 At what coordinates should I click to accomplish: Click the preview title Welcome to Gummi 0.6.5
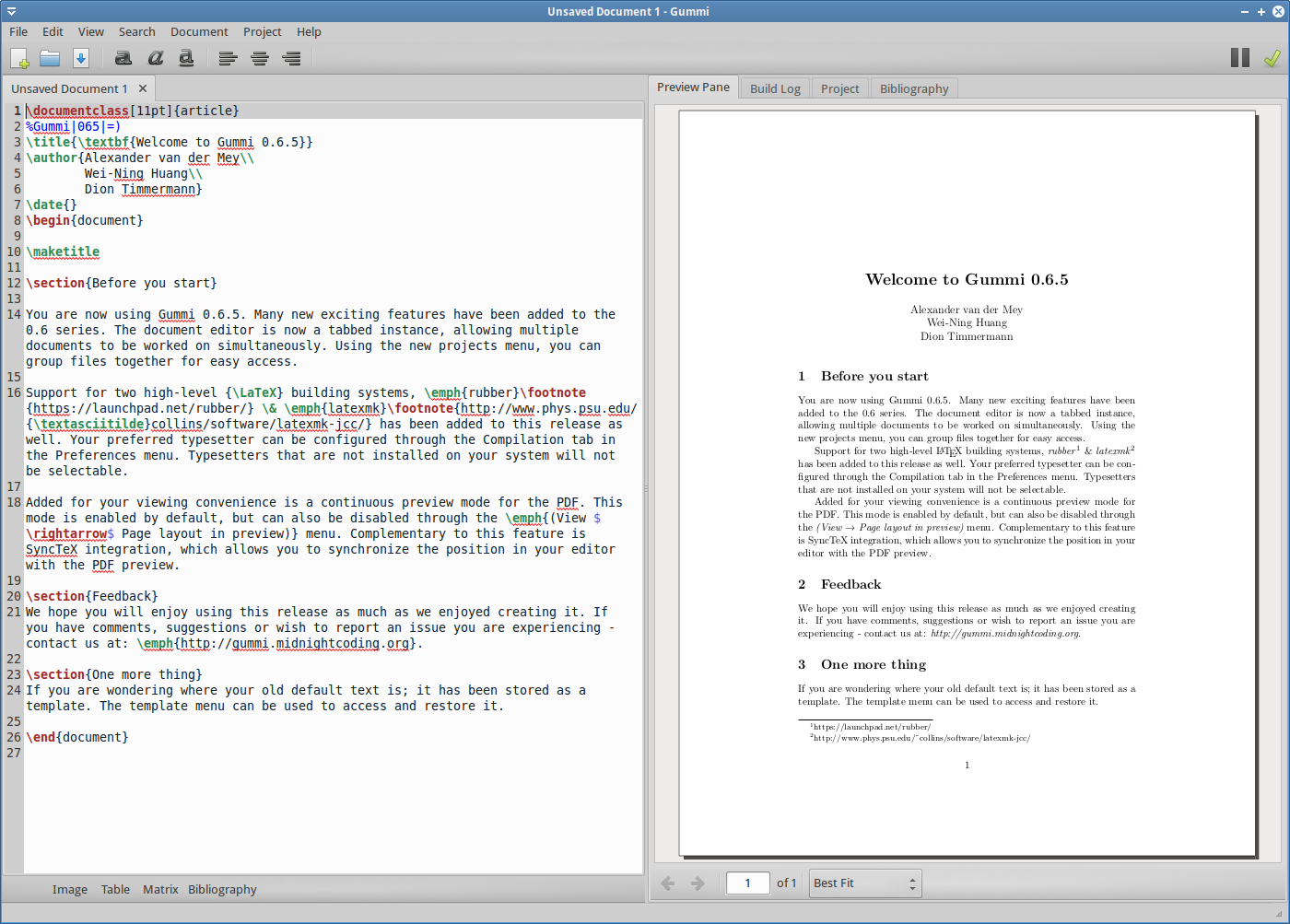click(x=967, y=279)
